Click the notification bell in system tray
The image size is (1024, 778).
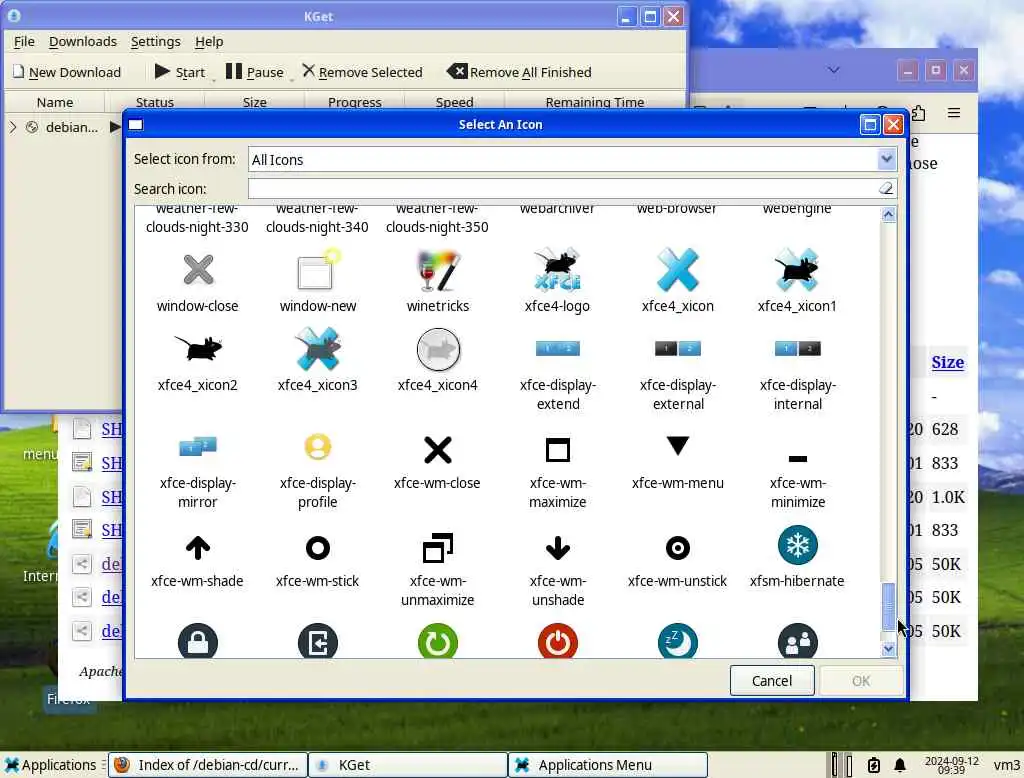click(899, 765)
